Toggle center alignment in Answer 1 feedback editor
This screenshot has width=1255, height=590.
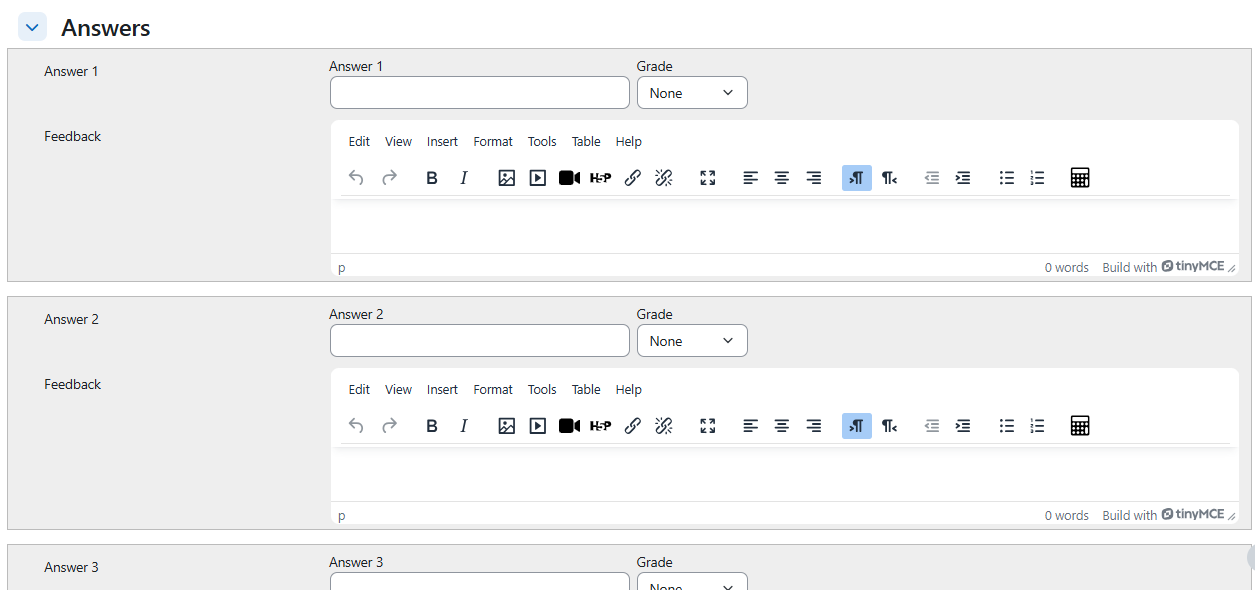click(x=782, y=178)
